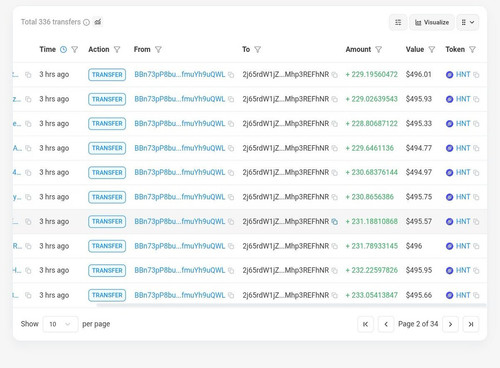Copy HNT token in the $496.01 row
The height and width of the screenshot is (368, 500).
coord(476,75)
